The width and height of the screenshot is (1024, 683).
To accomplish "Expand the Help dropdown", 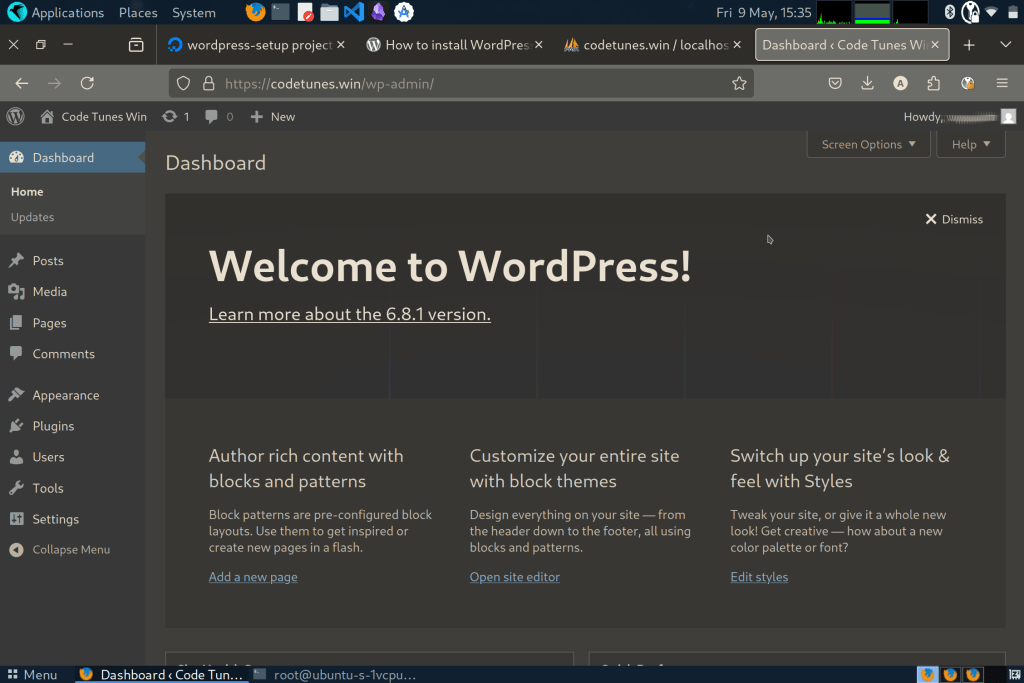I will pos(971,144).
